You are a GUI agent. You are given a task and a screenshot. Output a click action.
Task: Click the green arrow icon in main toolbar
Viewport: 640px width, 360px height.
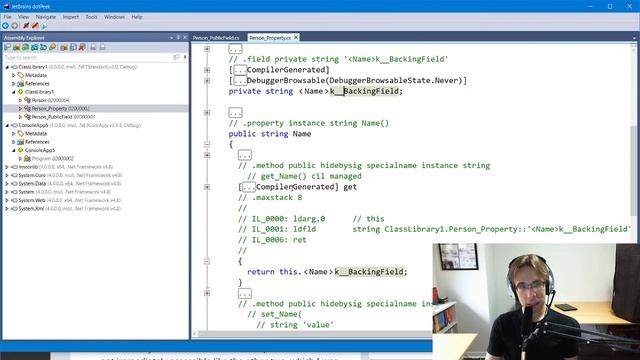click(44, 26)
